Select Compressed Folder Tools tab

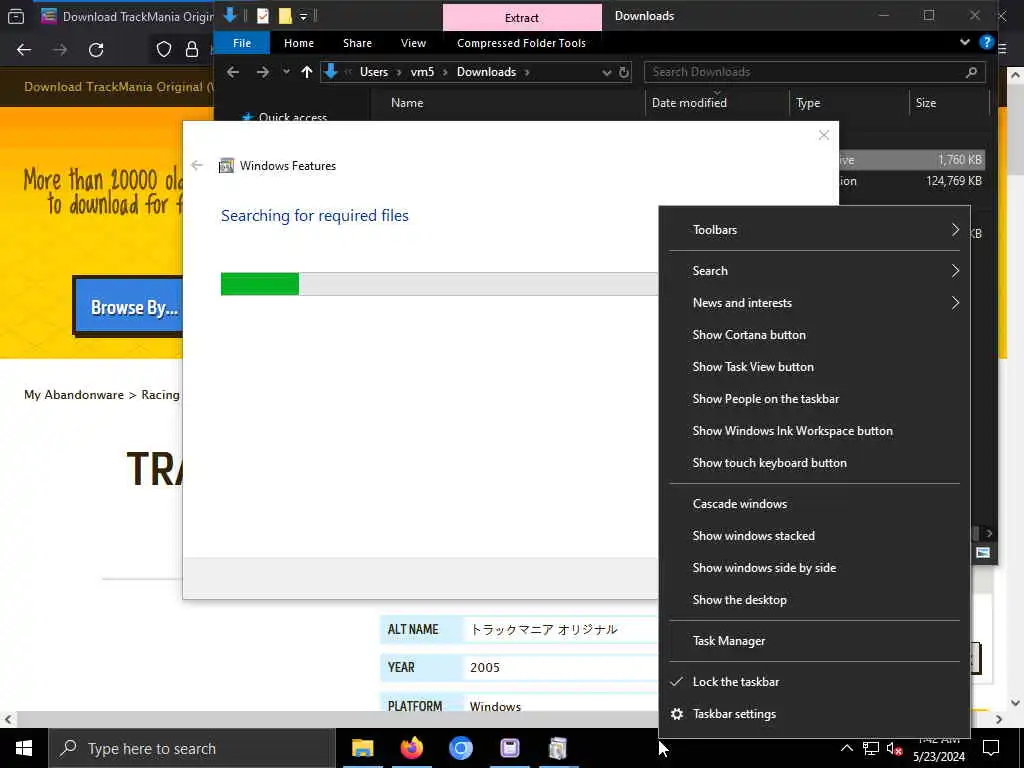tap(521, 43)
